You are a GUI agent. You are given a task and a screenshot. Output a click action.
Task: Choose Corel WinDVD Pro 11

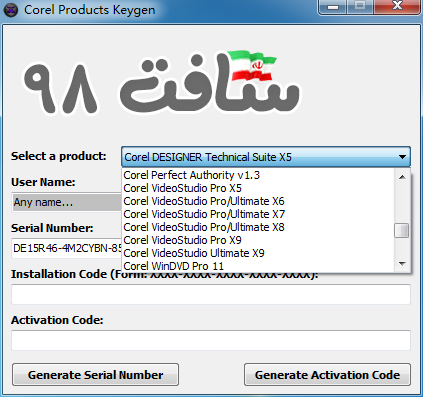[259, 266]
